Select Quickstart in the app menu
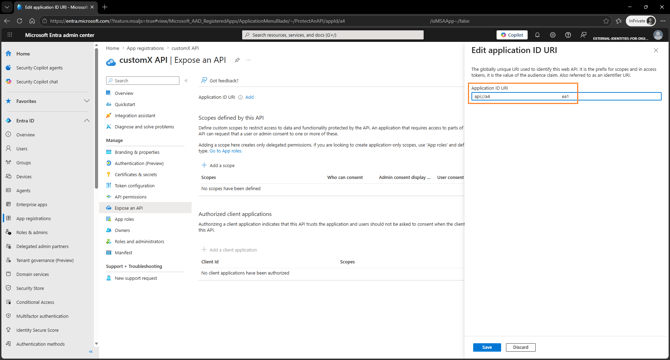Viewport: 670px width, 360px height. [125, 104]
